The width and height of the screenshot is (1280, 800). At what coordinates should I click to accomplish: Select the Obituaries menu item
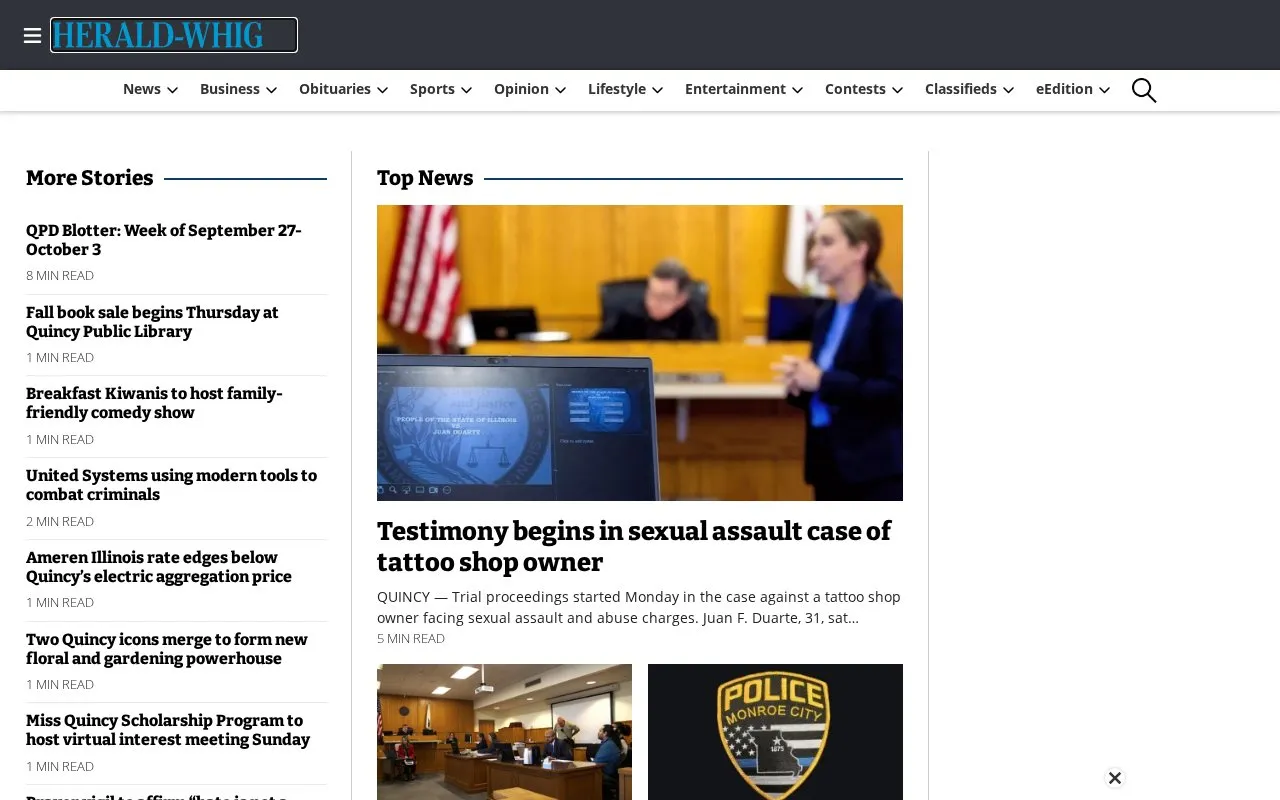(335, 89)
